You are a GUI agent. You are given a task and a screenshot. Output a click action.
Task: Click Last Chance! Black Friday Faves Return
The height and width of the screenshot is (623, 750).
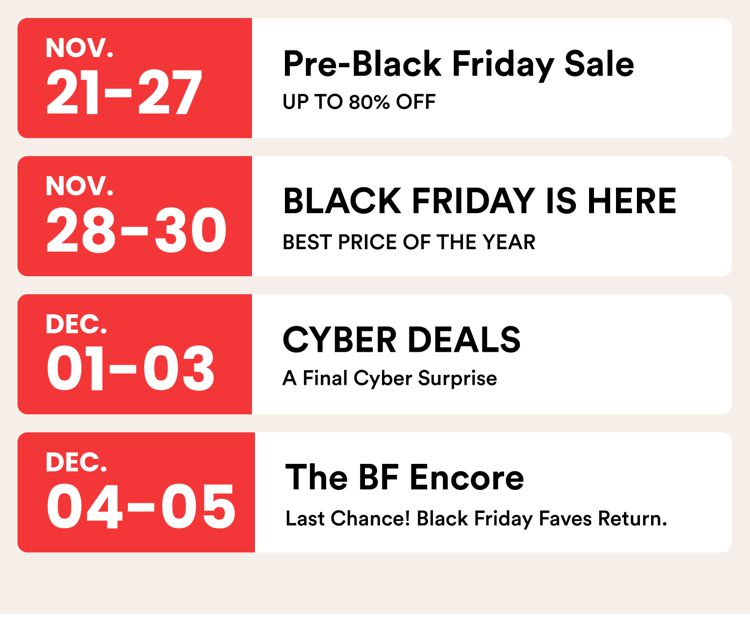[x=476, y=519]
